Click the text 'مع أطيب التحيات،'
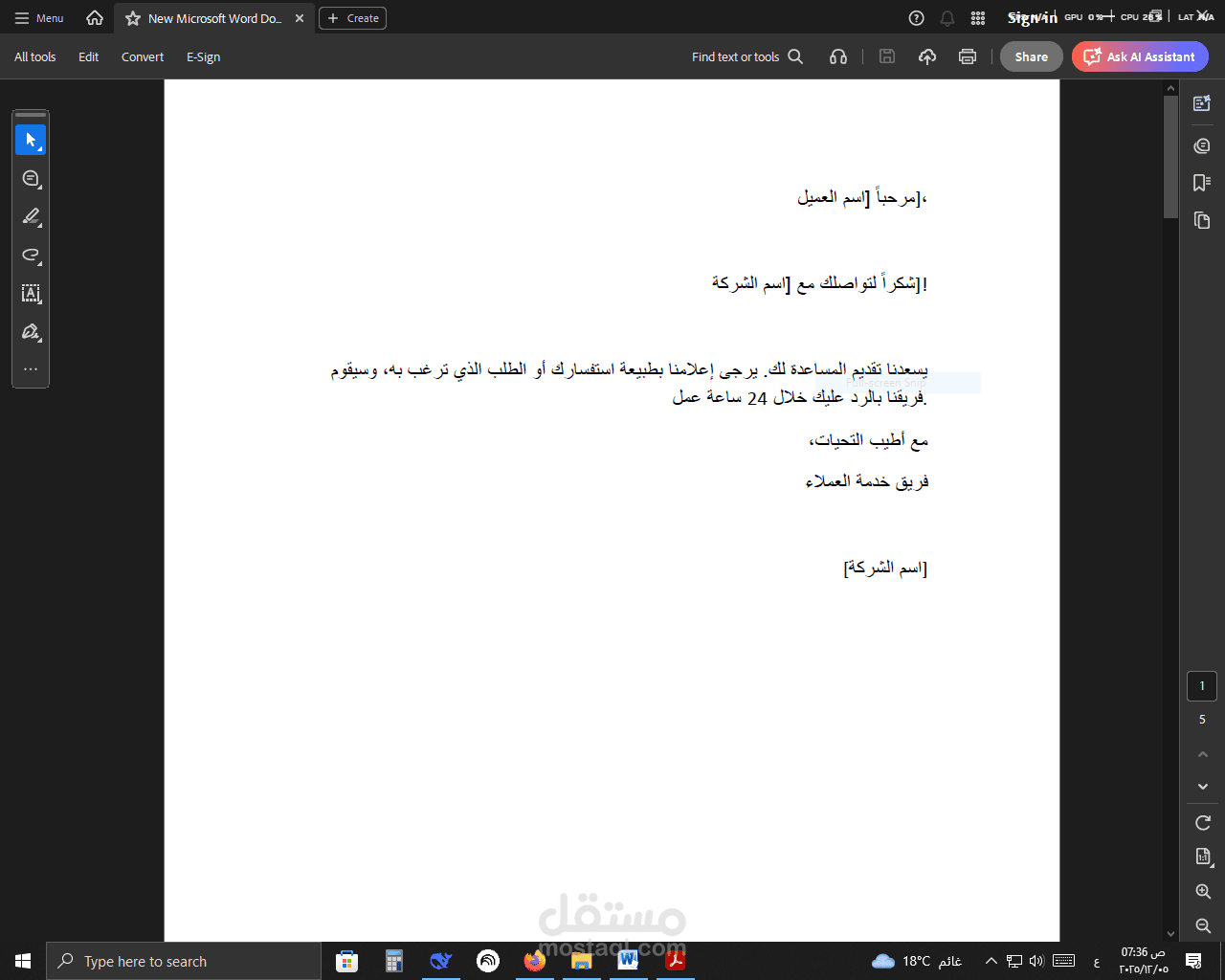The width and height of the screenshot is (1225, 980). coord(868,440)
